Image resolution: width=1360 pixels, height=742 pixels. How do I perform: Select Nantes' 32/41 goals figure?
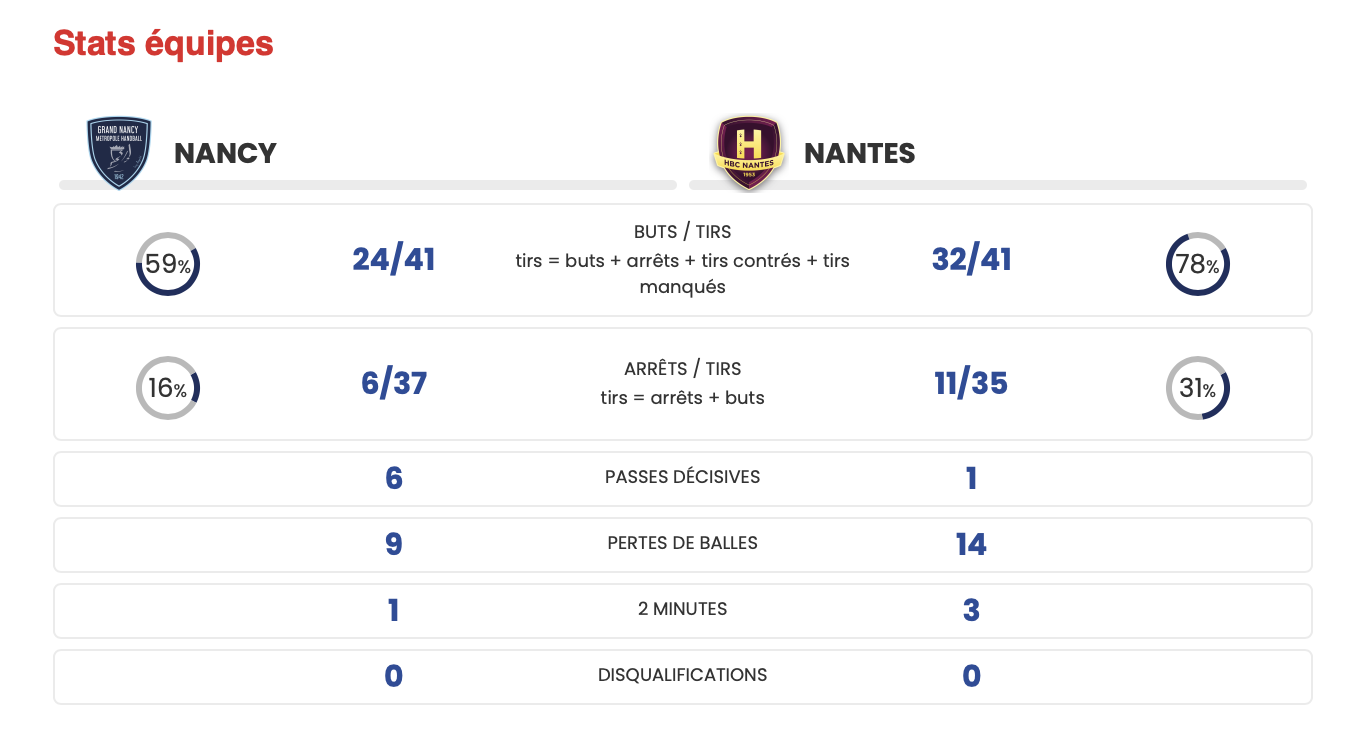[971, 260]
